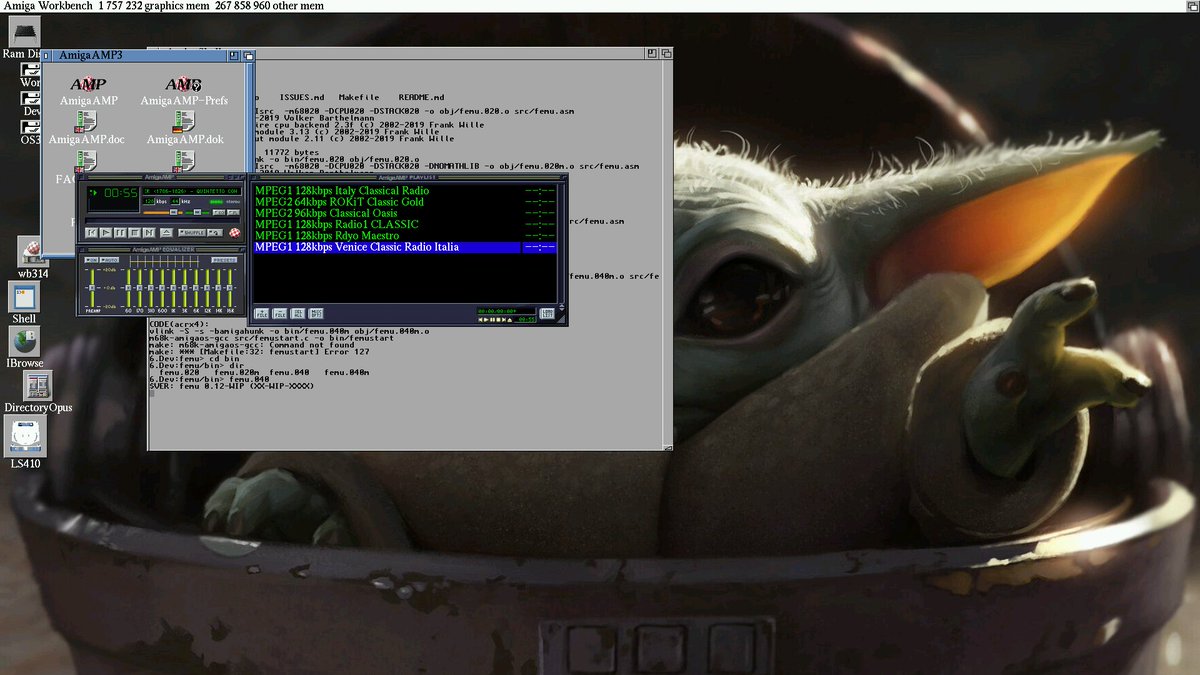Screen dimensions: 1200x675
Task: Click the playlist MISC OPTS button
Action: coord(316,314)
